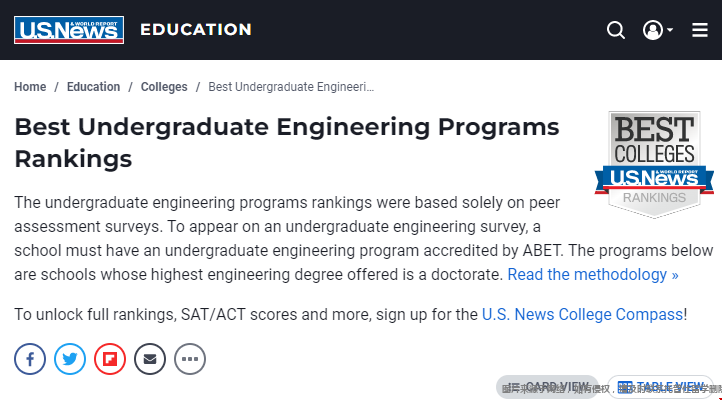Go to Home breadcrumb
This screenshot has height=400, width=722.
tap(30, 87)
